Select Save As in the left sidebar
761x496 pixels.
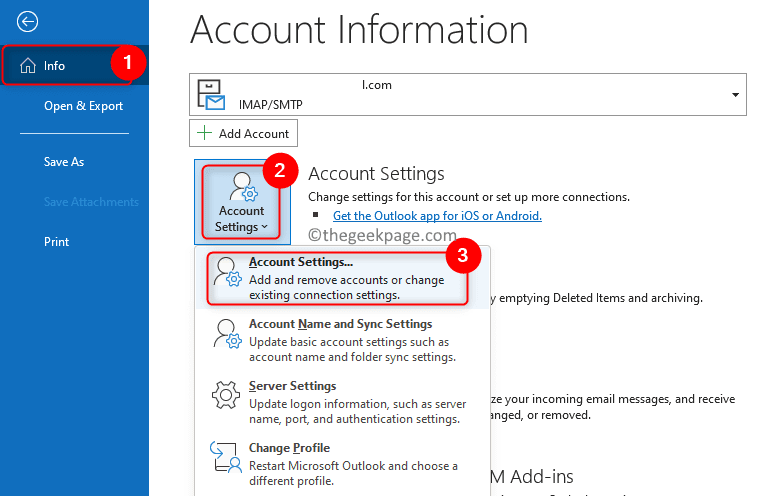click(x=64, y=162)
